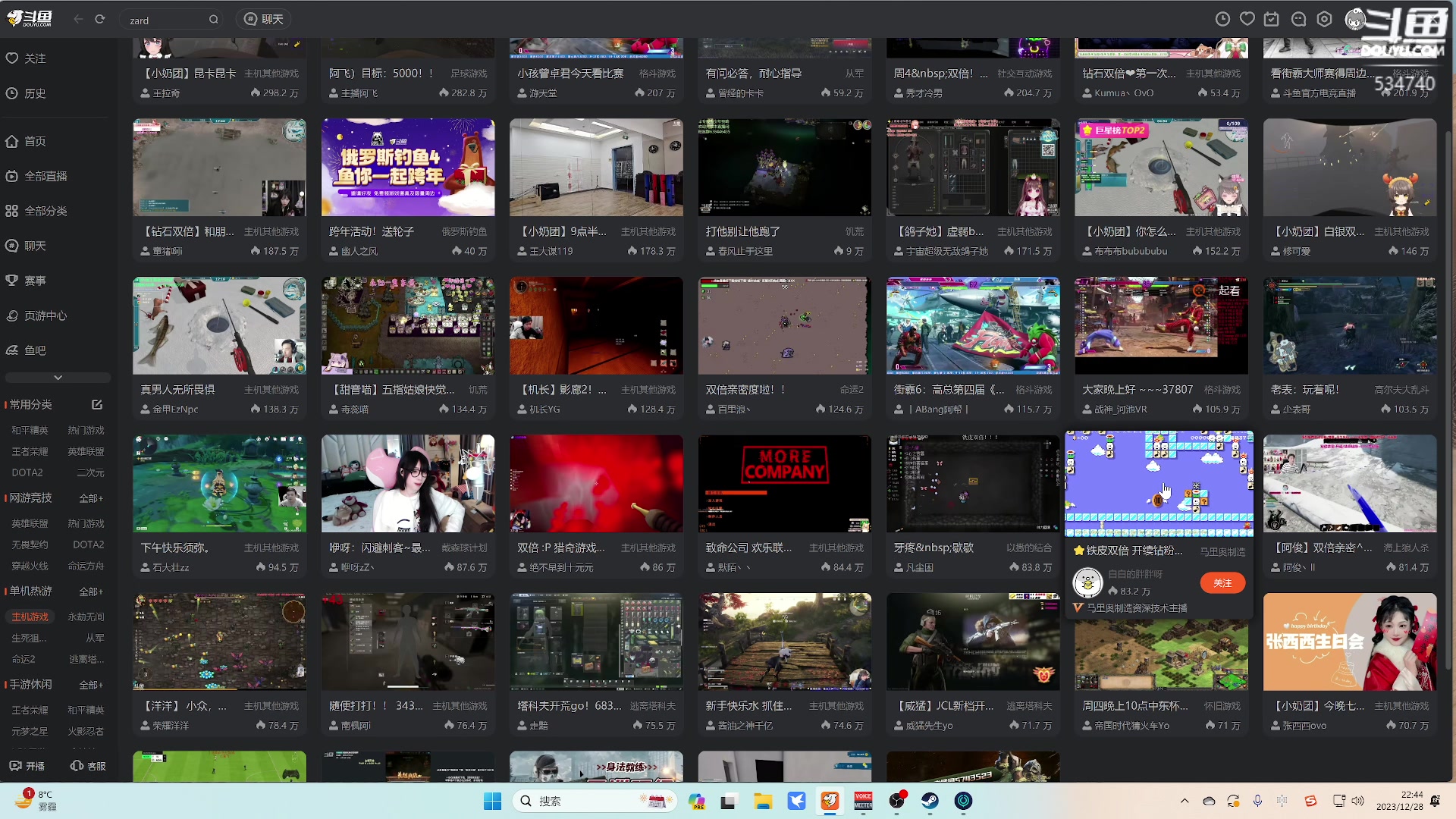
Task: Open the user avatar in top-right corner
Action: click(1355, 19)
